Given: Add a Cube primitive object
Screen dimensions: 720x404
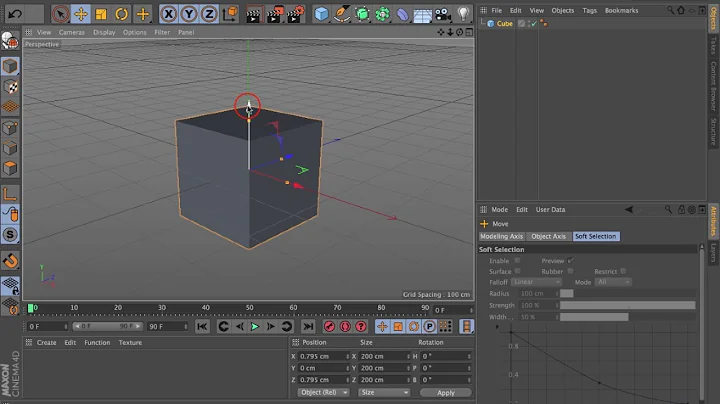Looking at the screenshot, I should (x=321, y=14).
